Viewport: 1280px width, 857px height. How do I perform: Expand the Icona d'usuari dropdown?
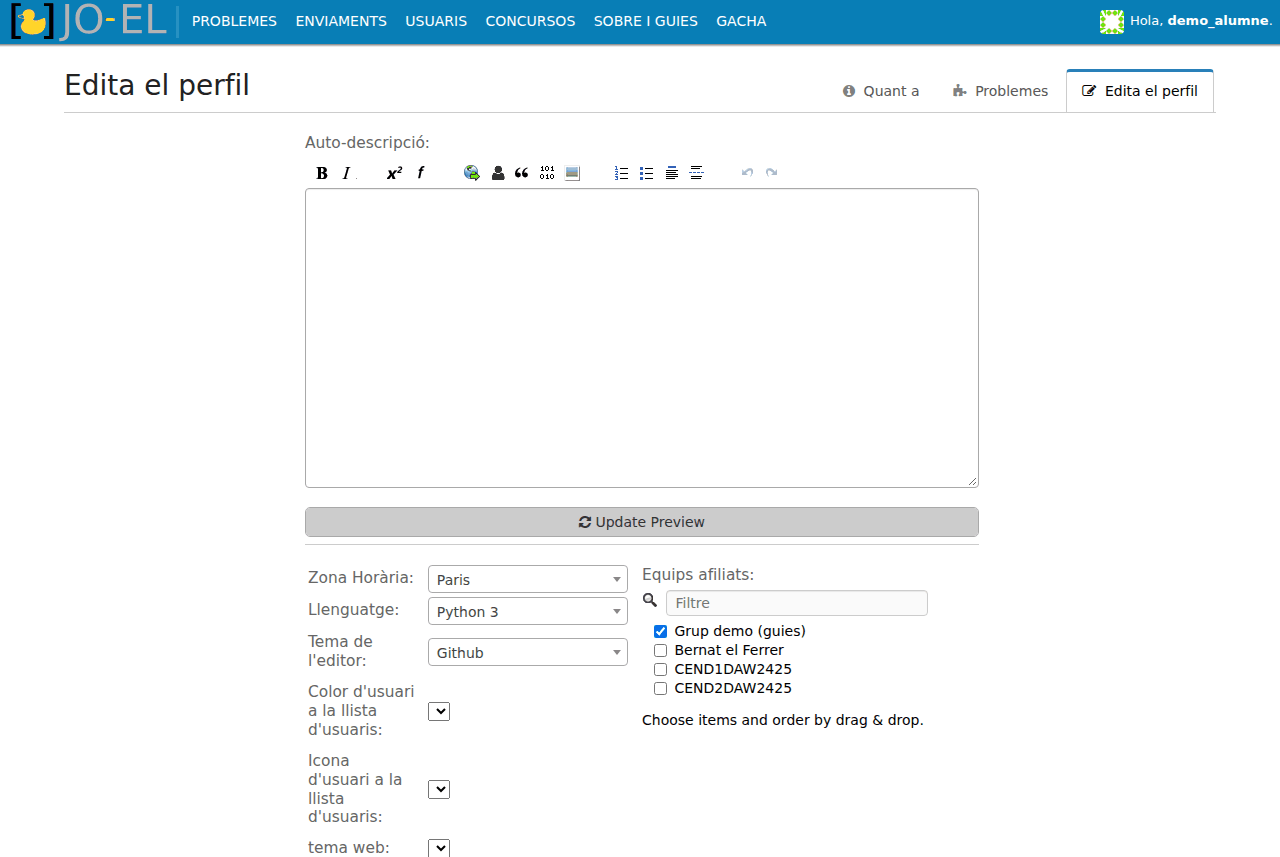pyautogui.click(x=439, y=789)
